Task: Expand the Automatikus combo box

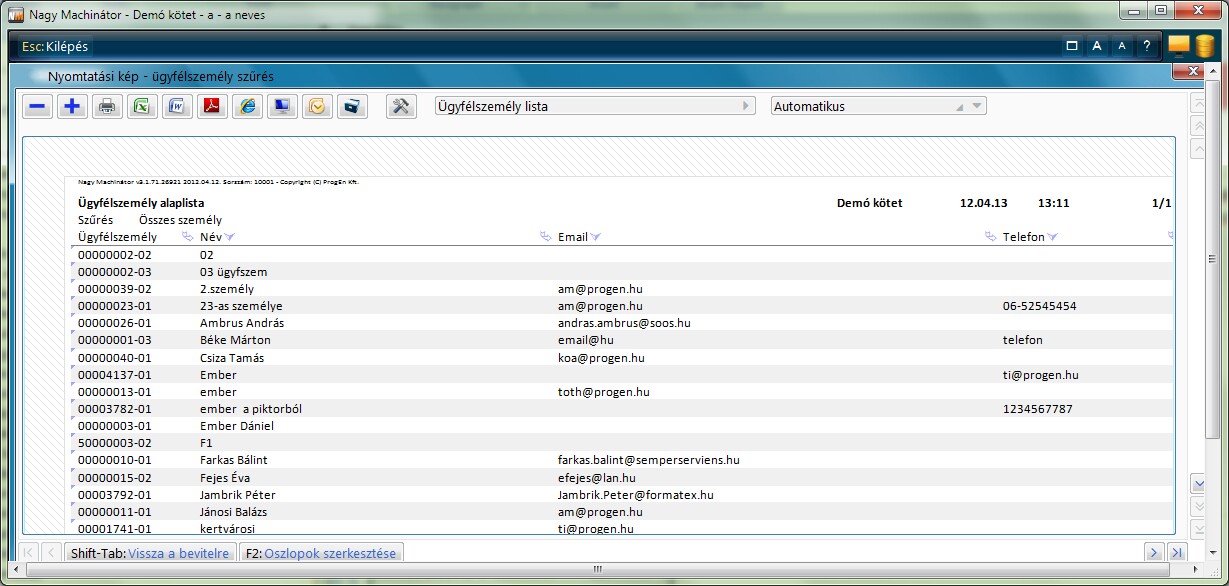Action: point(977,106)
